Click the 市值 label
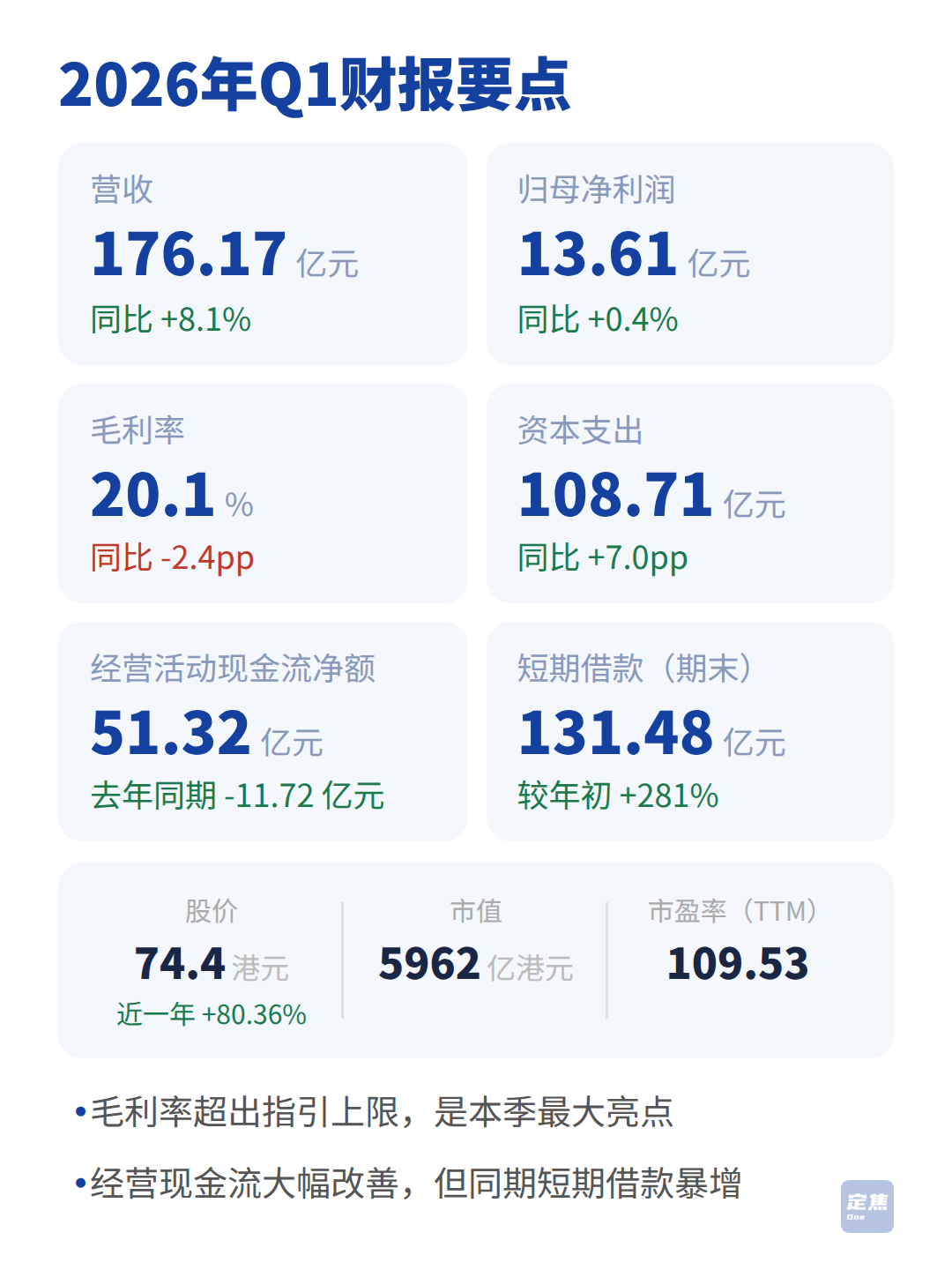The width and height of the screenshot is (952, 1270). click(476, 911)
